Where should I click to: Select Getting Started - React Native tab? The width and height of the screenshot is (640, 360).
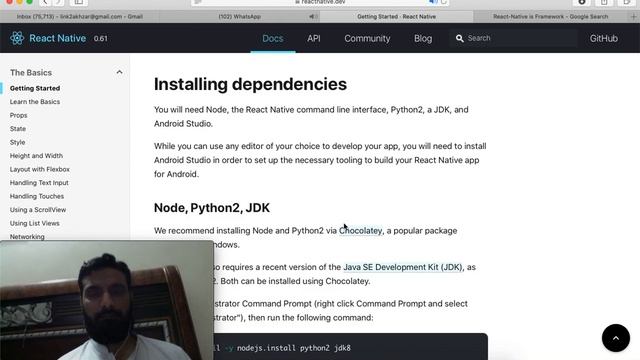point(396,17)
